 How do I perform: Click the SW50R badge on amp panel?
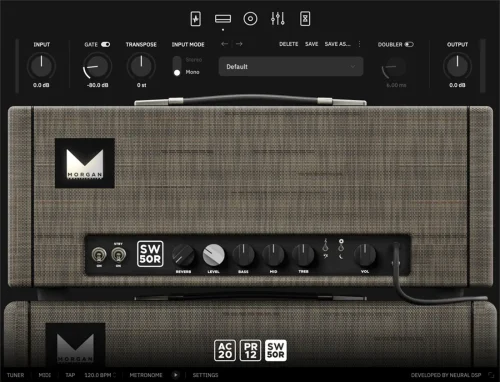150,254
